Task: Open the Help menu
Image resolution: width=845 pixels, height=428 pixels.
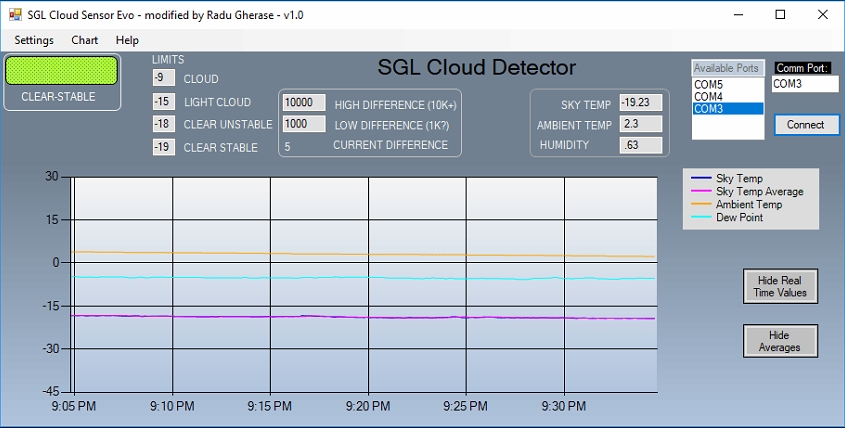Action: click(127, 40)
